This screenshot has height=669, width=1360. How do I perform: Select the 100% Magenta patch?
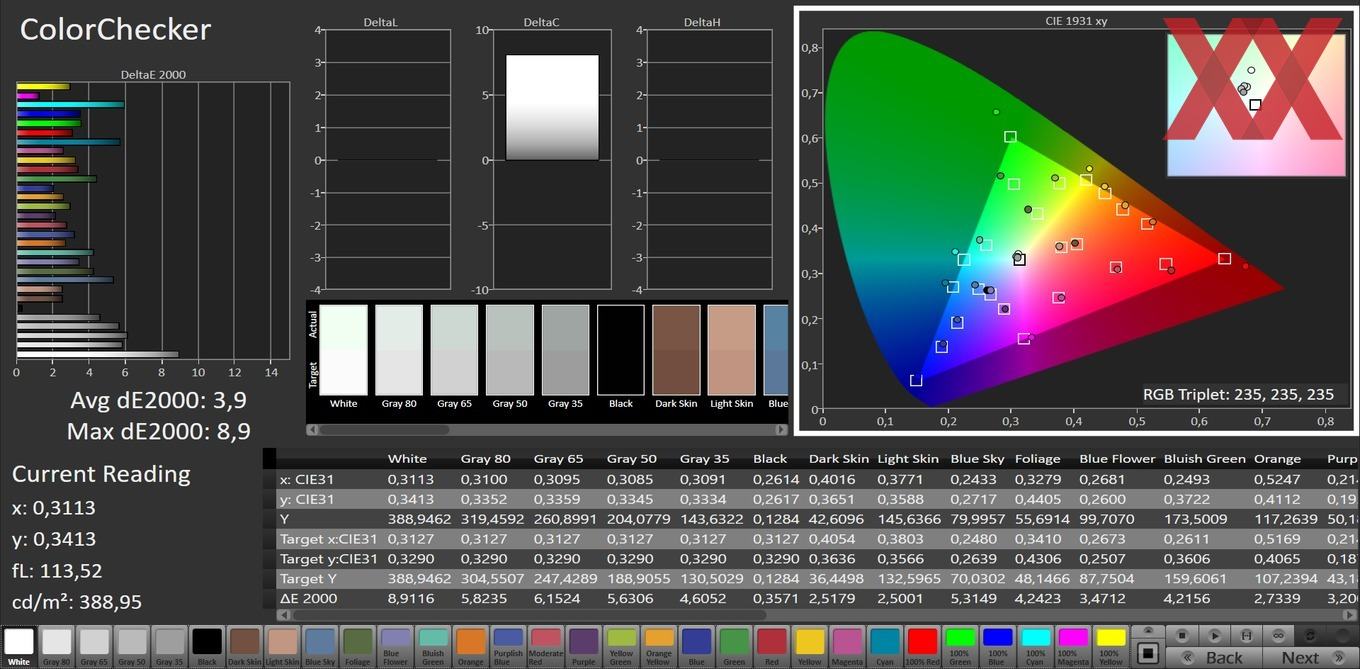[x=1073, y=646]
